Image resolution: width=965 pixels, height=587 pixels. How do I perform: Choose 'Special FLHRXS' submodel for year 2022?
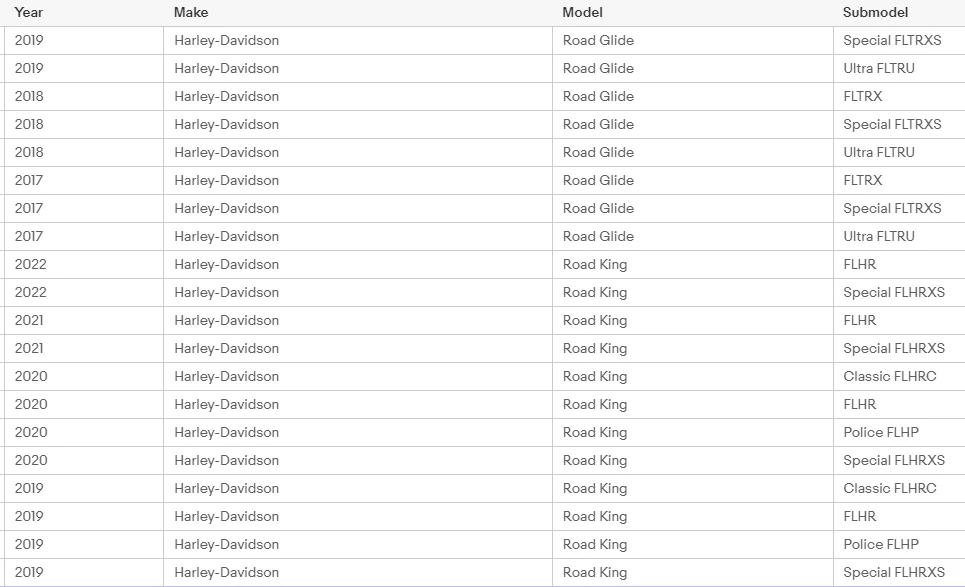point(894,292)
